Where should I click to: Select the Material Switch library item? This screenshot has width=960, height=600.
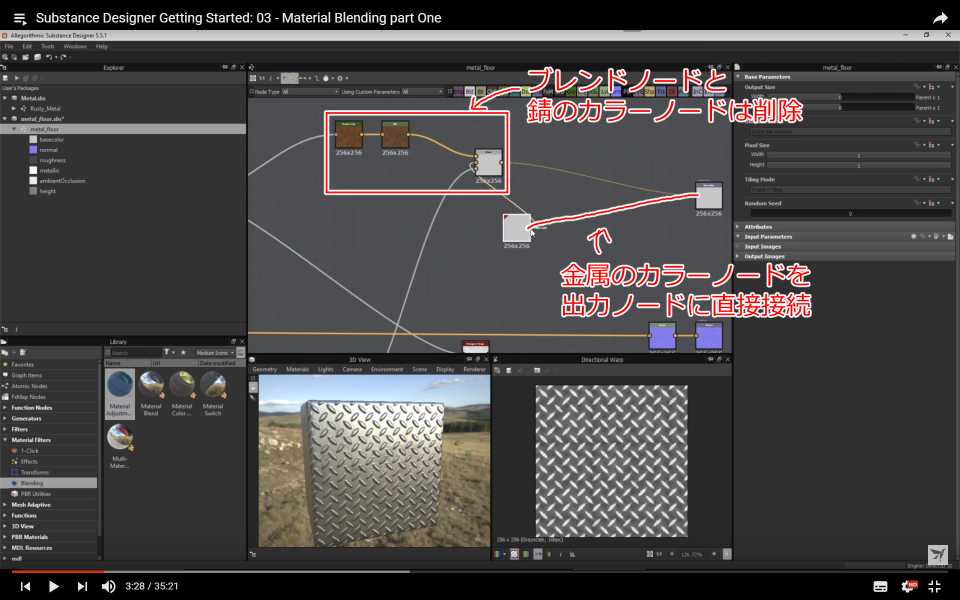pyautogui.click(x=212, y=394)
